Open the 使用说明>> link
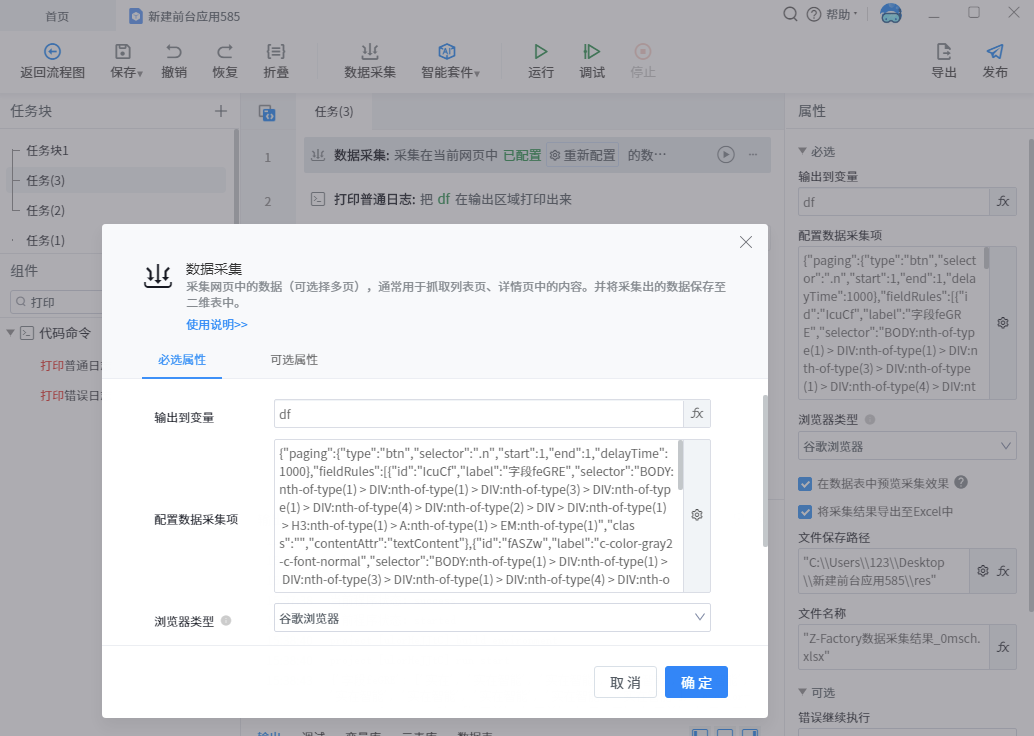Viewport: 1034px width, 736px height. (x=217, y=325)
